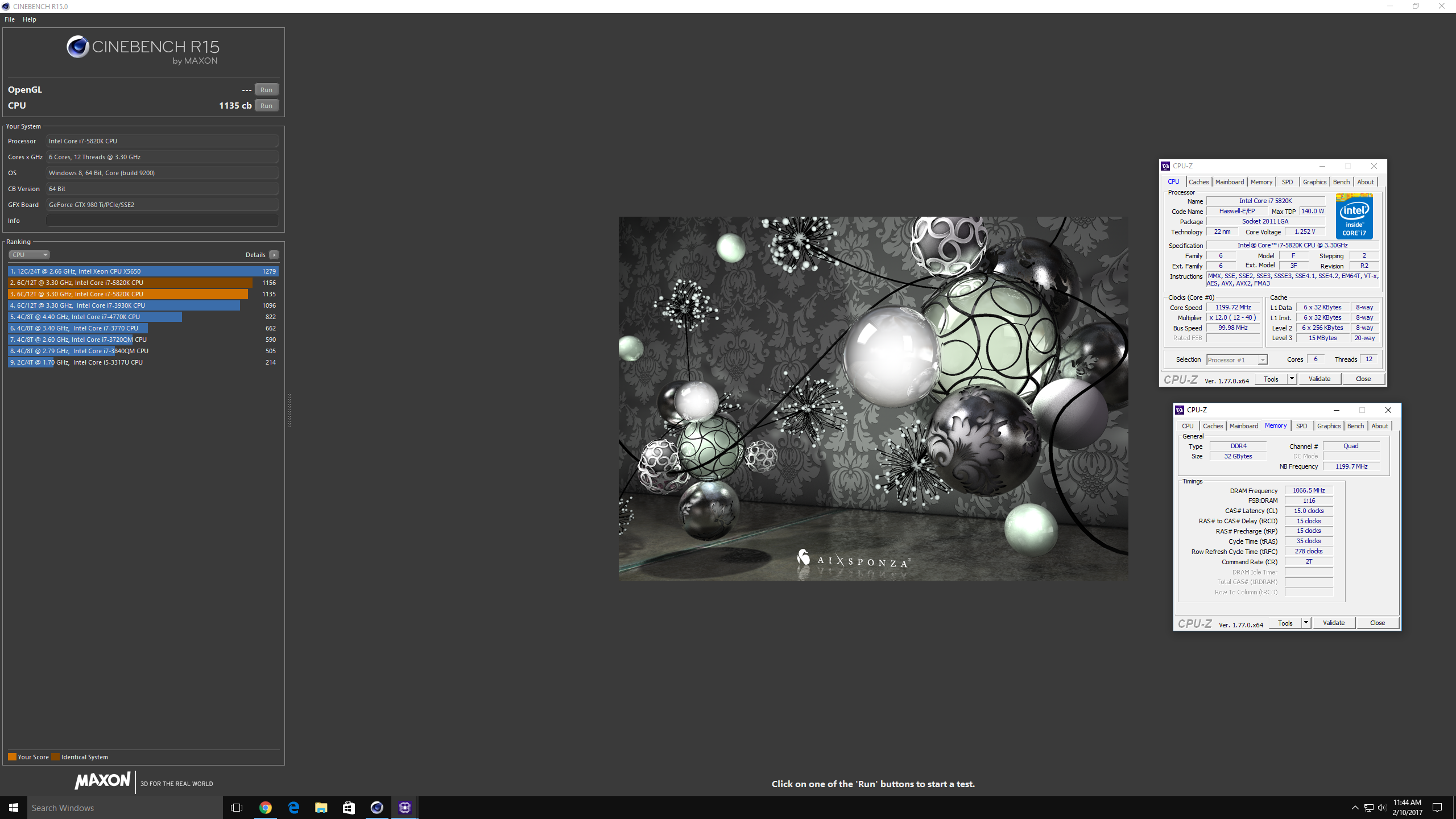Click Close button in upper CPU-Z window
This screenshot has height=819, width=1456.
pyautogui.click(x=1363, y=379)
